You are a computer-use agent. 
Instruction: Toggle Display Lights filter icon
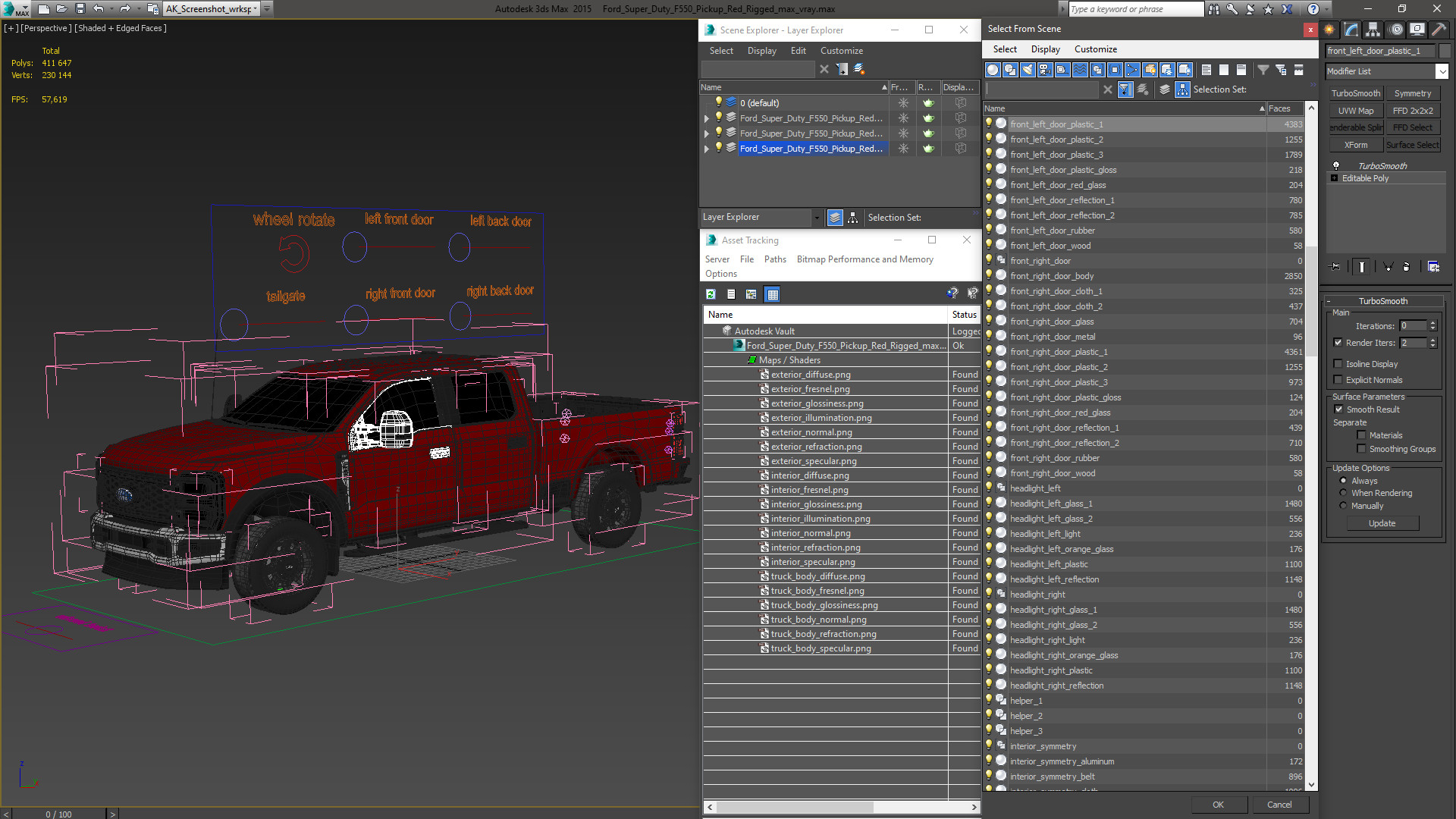tap(1028, 70)
